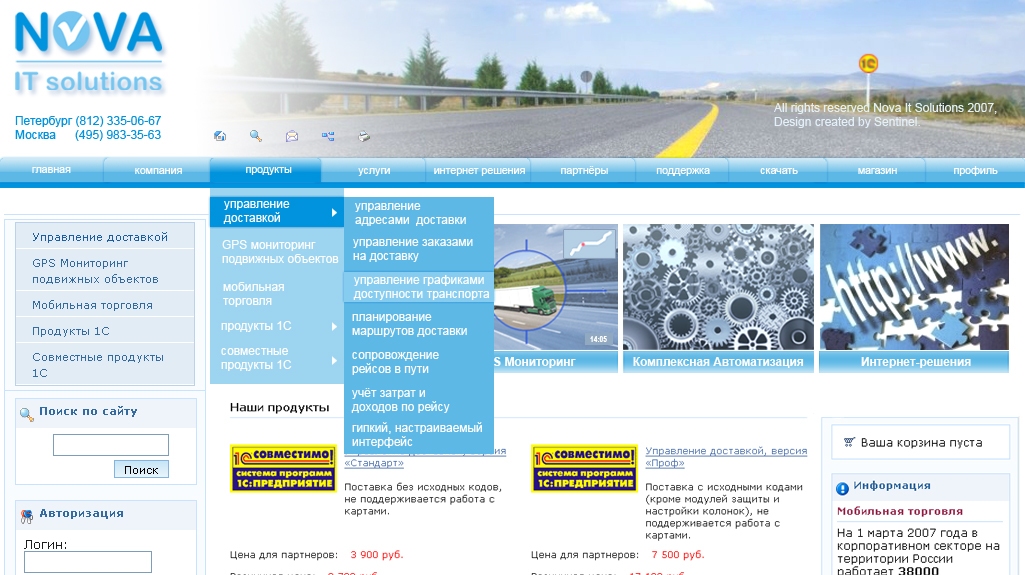Image resolution: width=1025 pixels, height=575 pixels.
Task: Click the NOVA IT solutions logo
Action: [x=89, y=54]
